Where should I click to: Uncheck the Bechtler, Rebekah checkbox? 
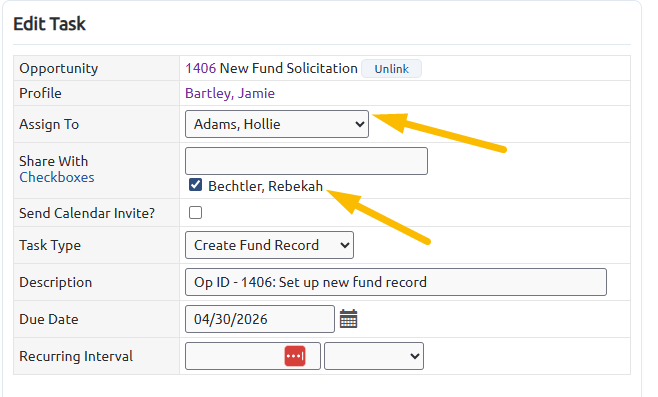(x=196, y=185)
